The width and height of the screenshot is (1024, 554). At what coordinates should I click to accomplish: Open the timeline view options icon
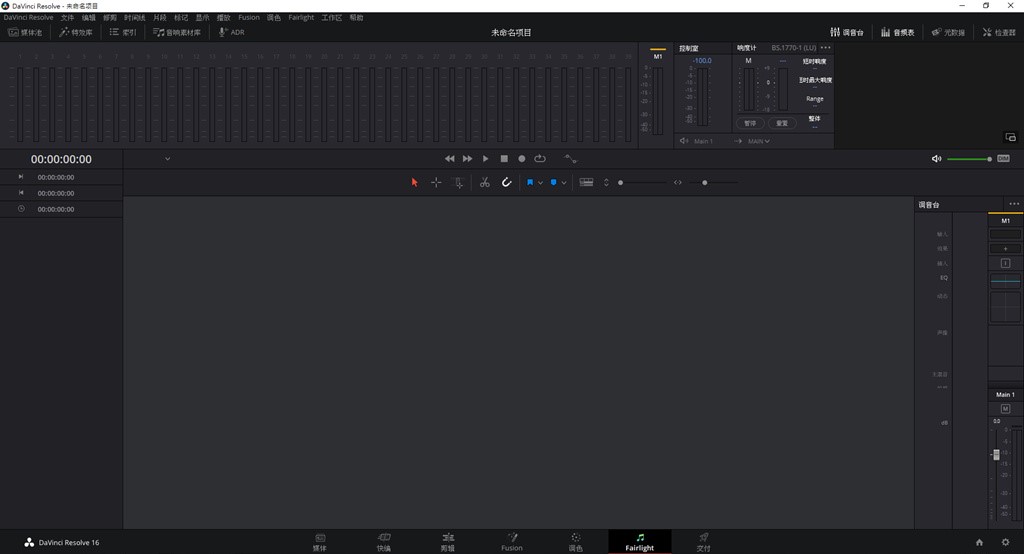[586, 182]
